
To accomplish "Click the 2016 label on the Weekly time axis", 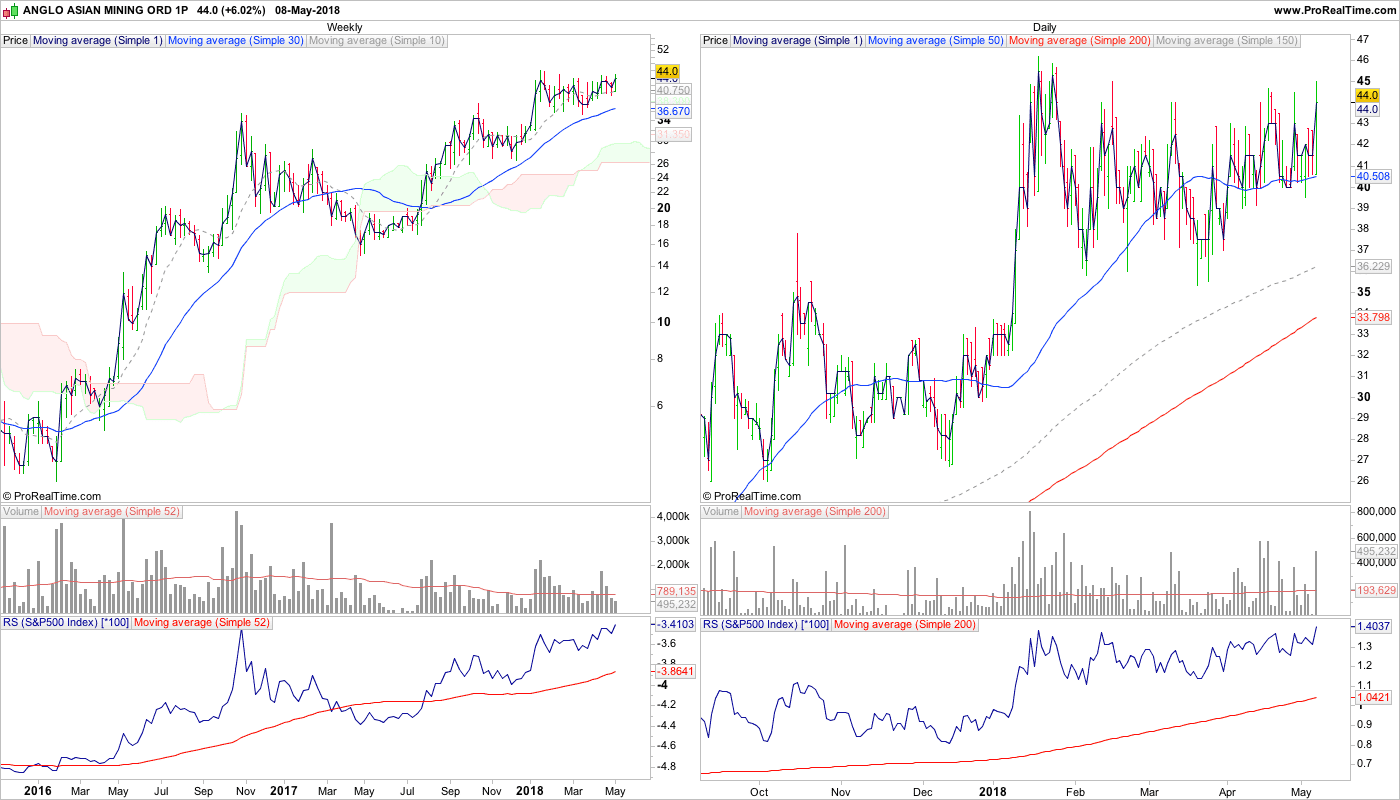I will coord(37,791).
